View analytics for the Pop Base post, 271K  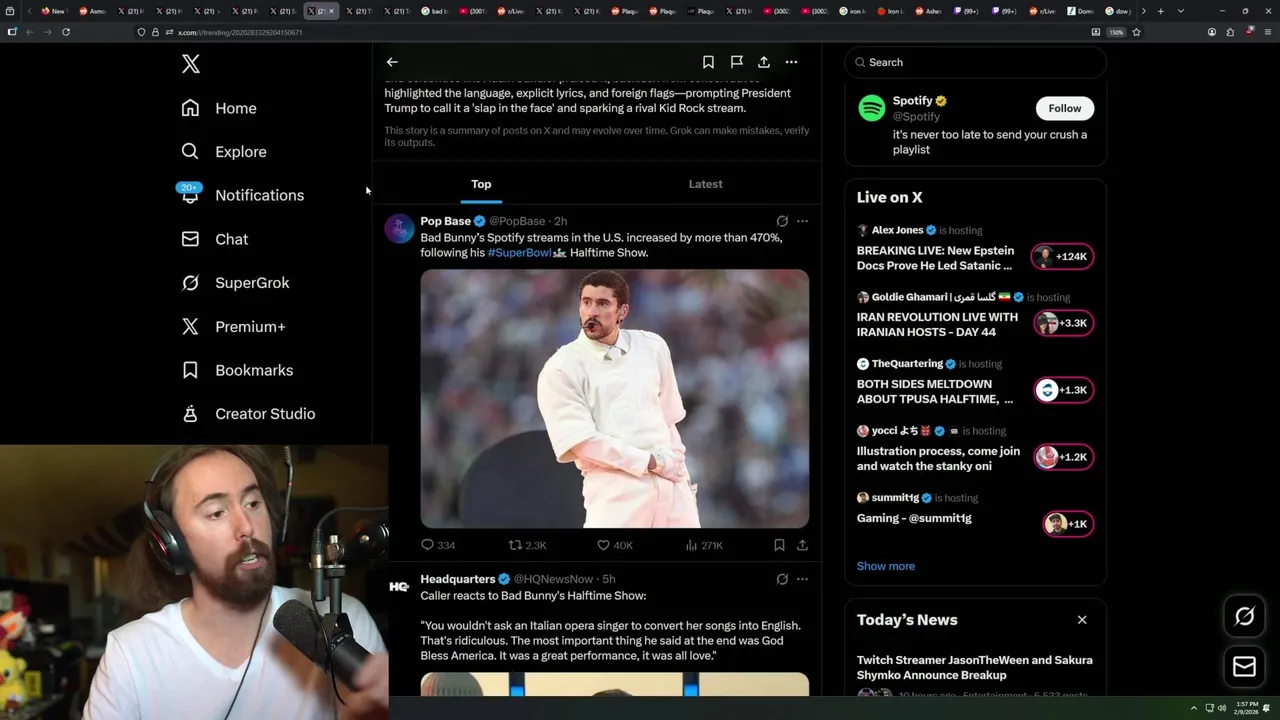point(704,545)
